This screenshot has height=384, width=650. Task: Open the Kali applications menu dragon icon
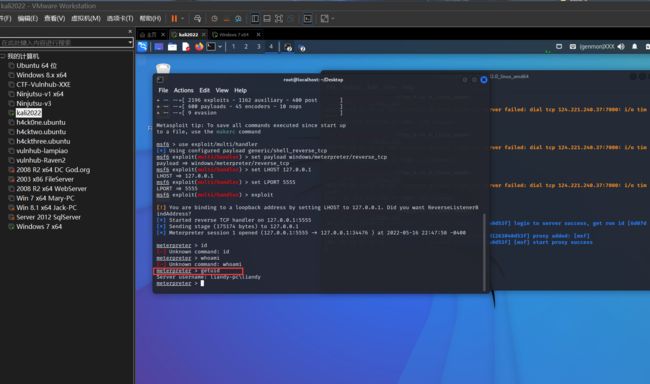click(143, 47)
